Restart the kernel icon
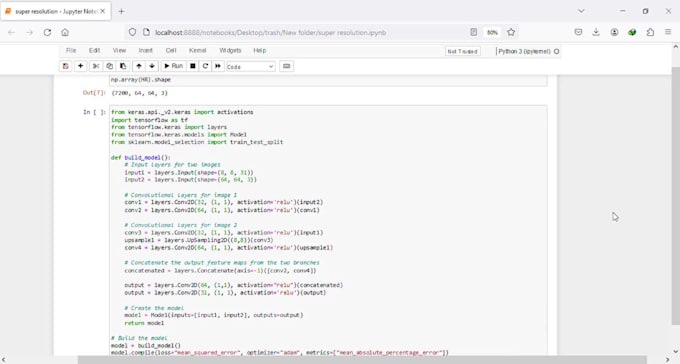 206,66
